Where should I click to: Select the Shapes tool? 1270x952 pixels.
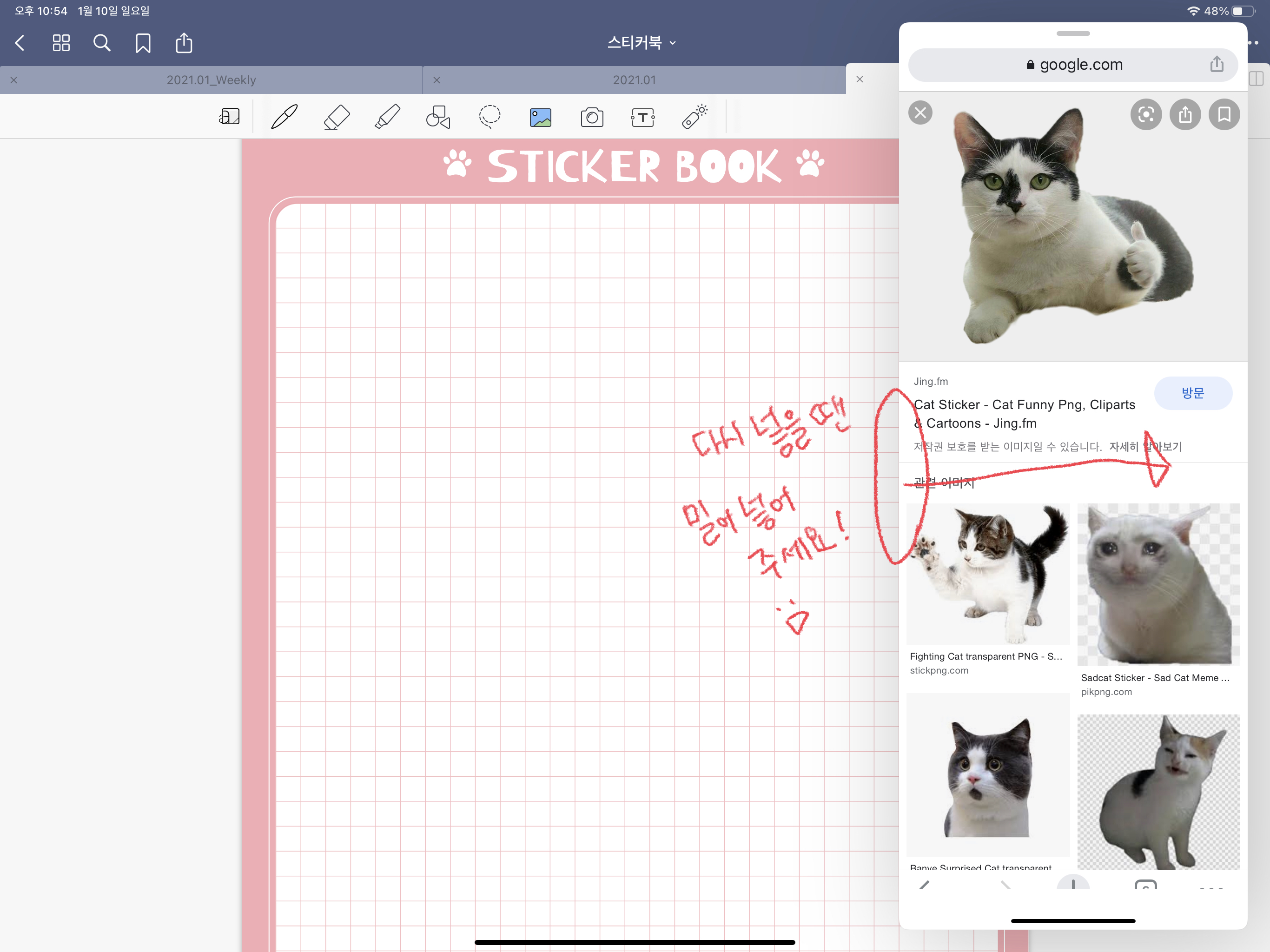(438, 117)
